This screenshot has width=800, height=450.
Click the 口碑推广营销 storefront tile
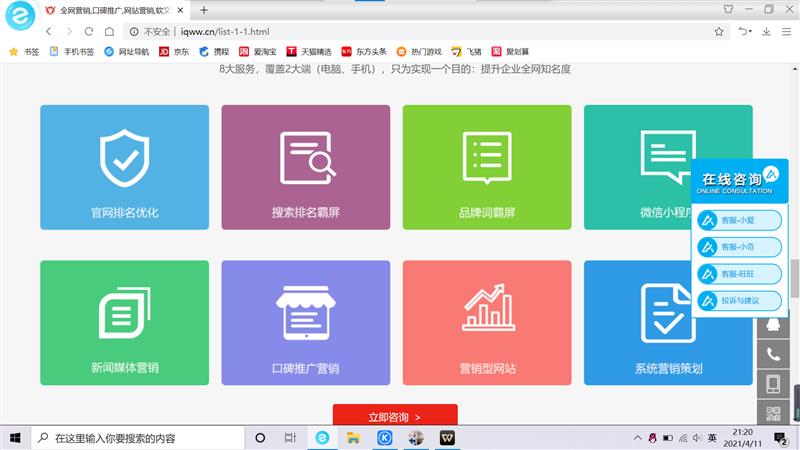pyautogui.click(x=305, y=322)
